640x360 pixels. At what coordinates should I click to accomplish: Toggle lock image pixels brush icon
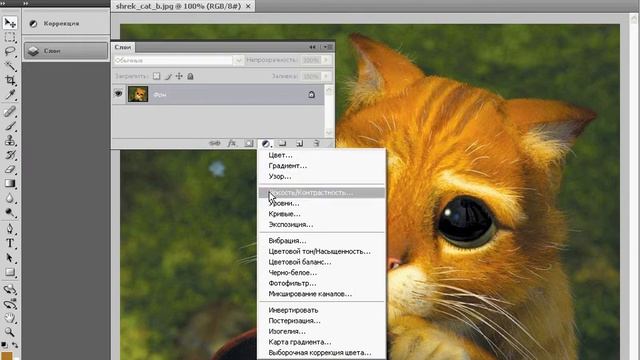point(168,76)
